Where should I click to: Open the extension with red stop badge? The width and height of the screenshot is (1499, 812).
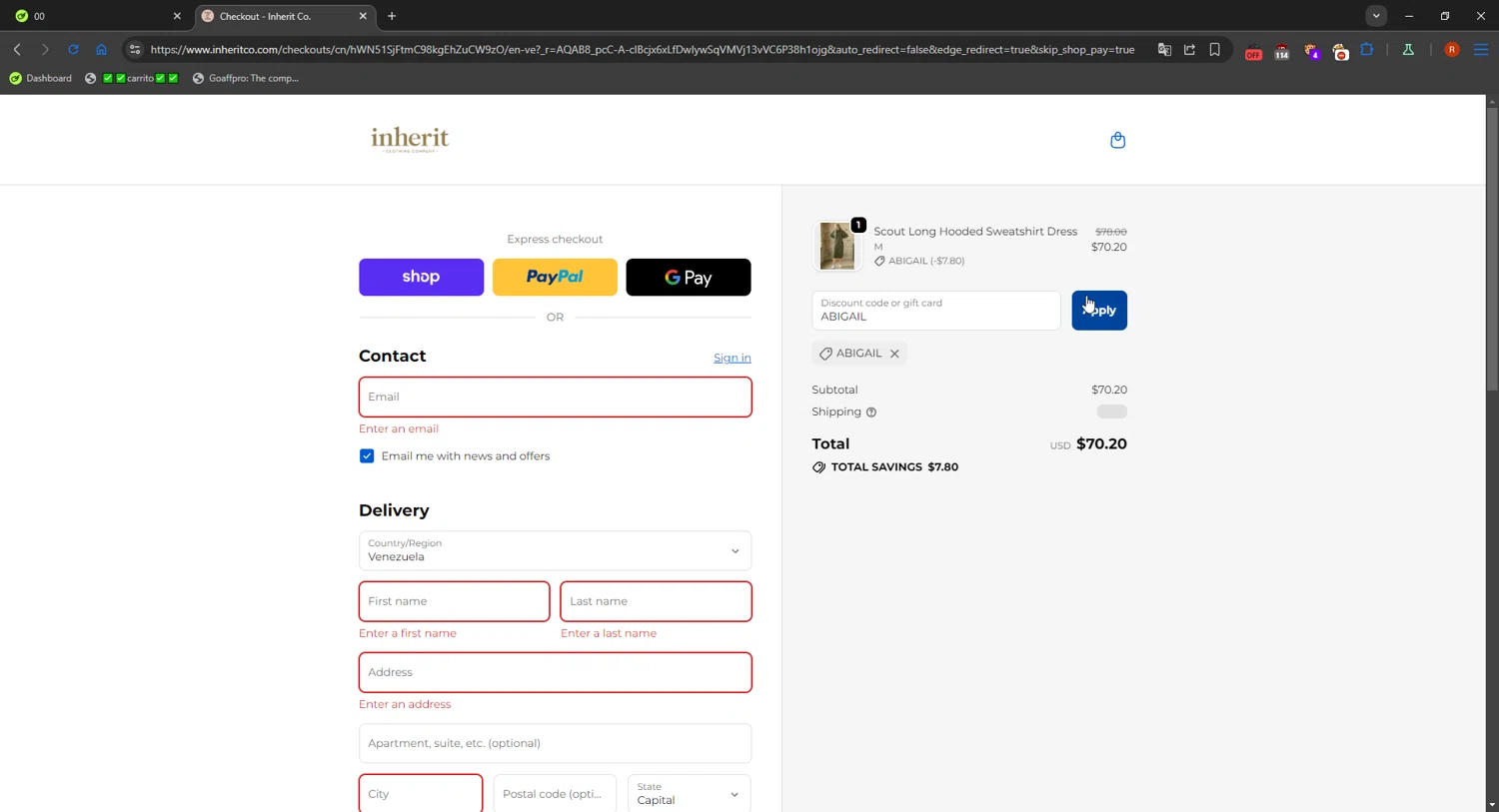click(x=1340, y=51)
